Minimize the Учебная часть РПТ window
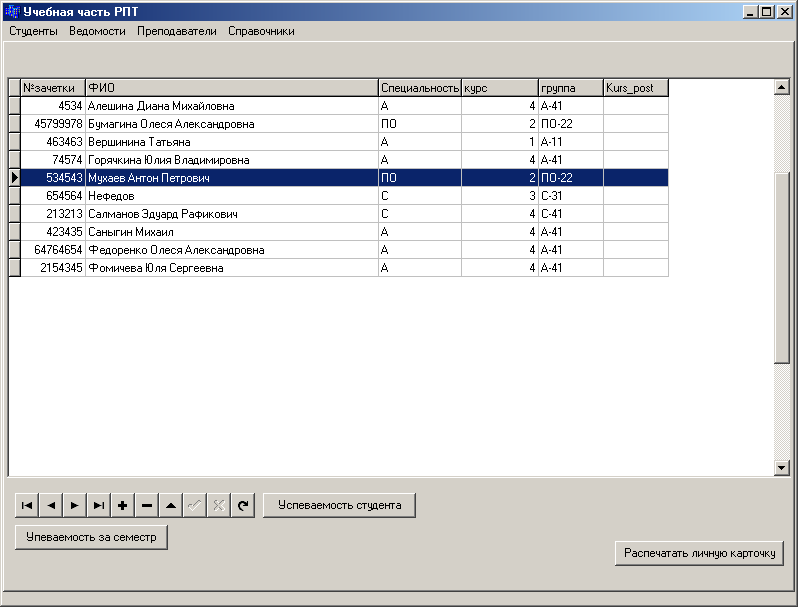 (750, 12)
